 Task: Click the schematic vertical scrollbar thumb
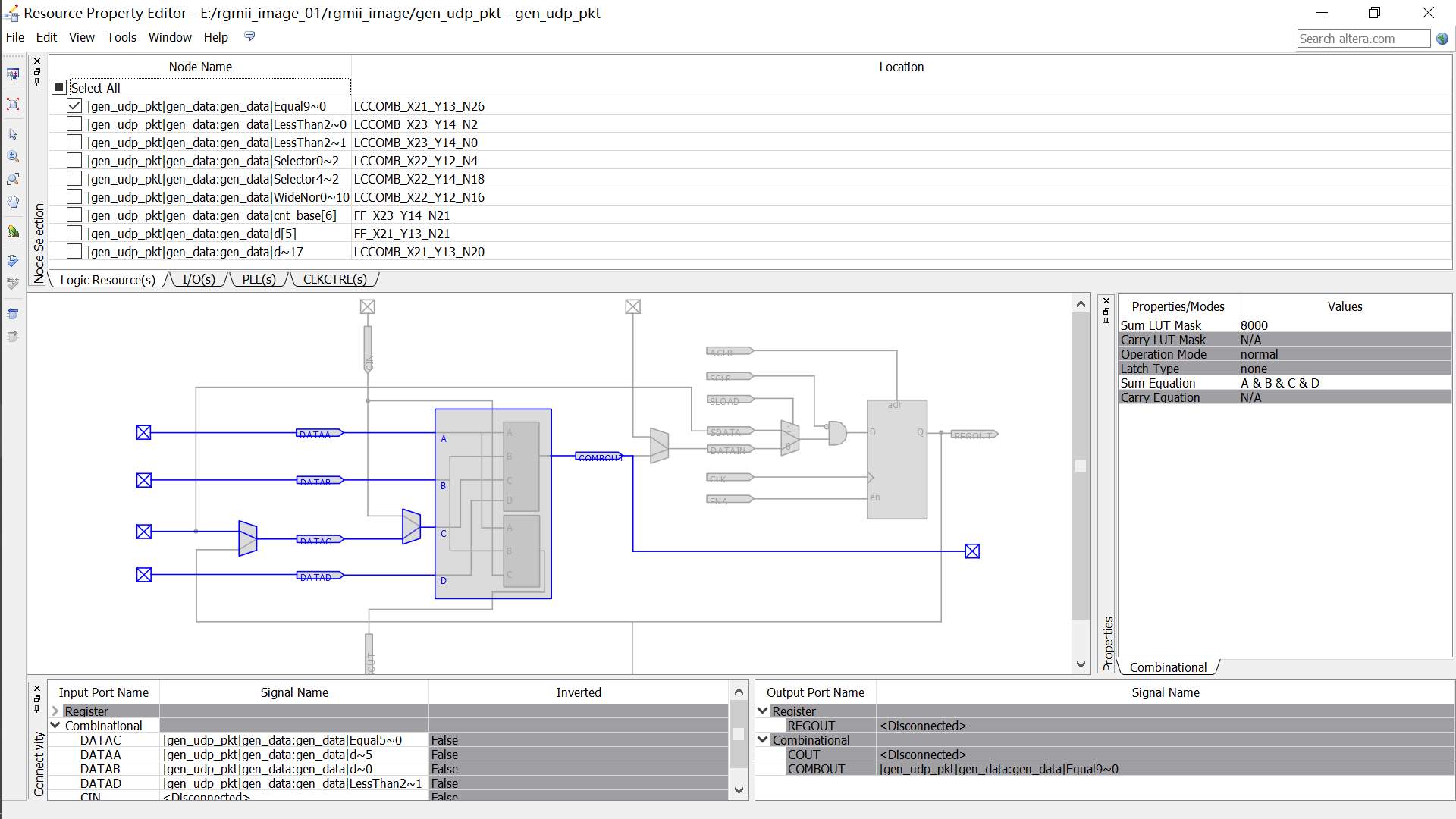(1081, 466)
